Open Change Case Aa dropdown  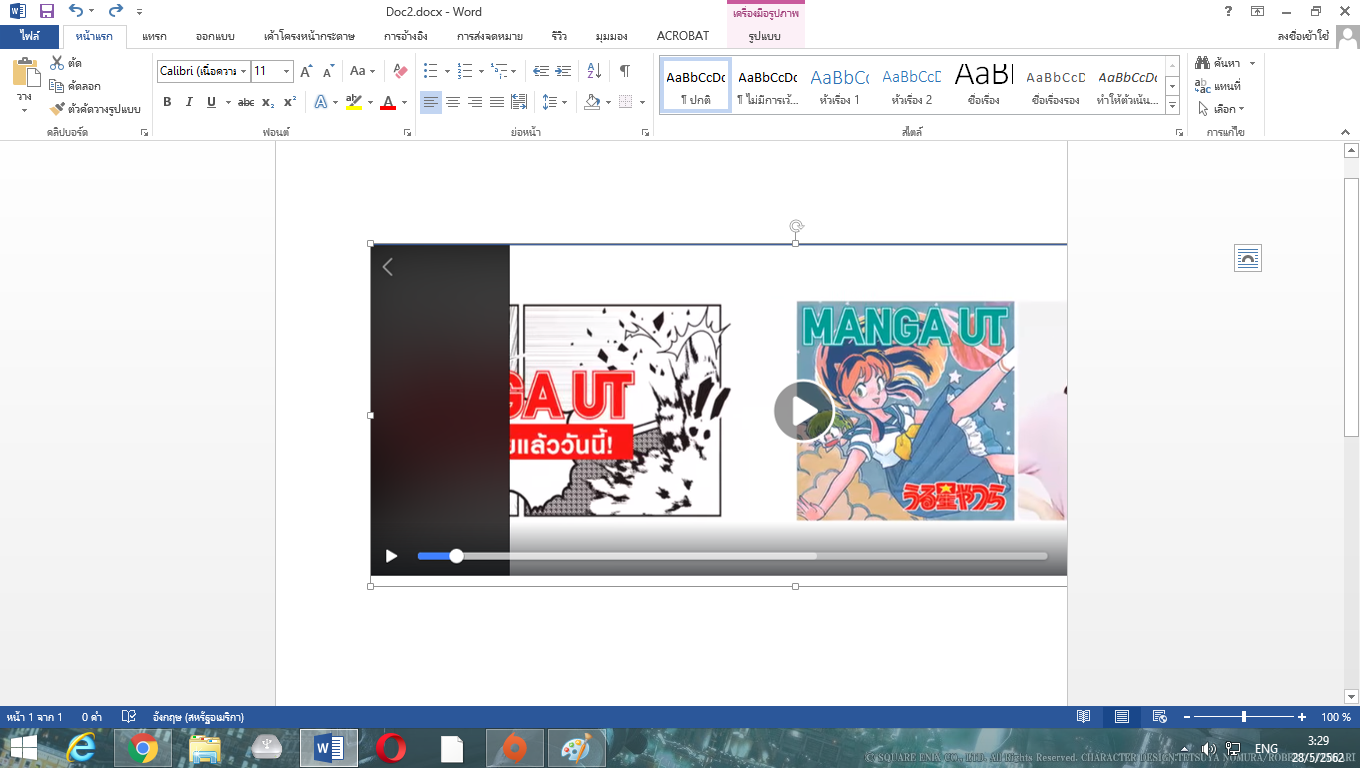[362, 71]
